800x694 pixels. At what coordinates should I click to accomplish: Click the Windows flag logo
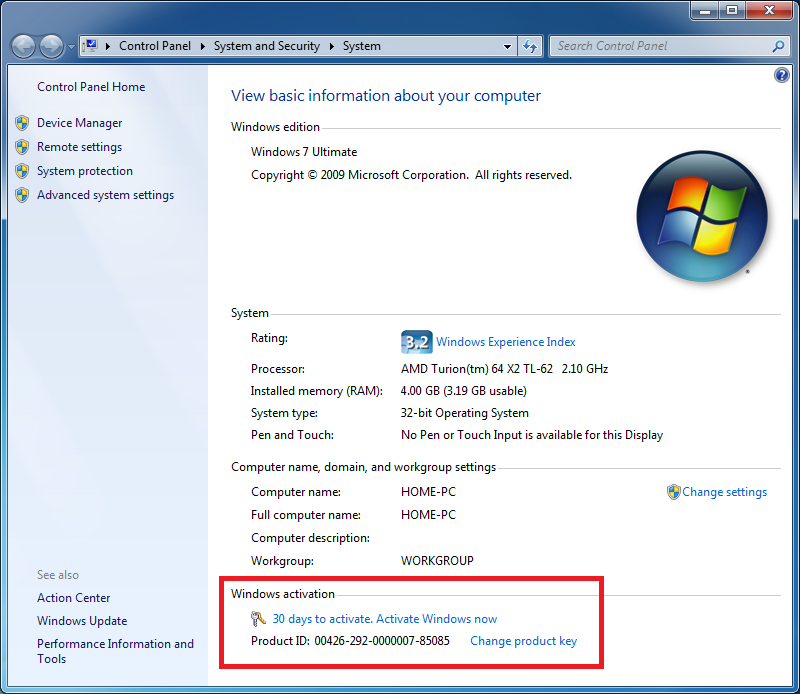coord(701,213)
